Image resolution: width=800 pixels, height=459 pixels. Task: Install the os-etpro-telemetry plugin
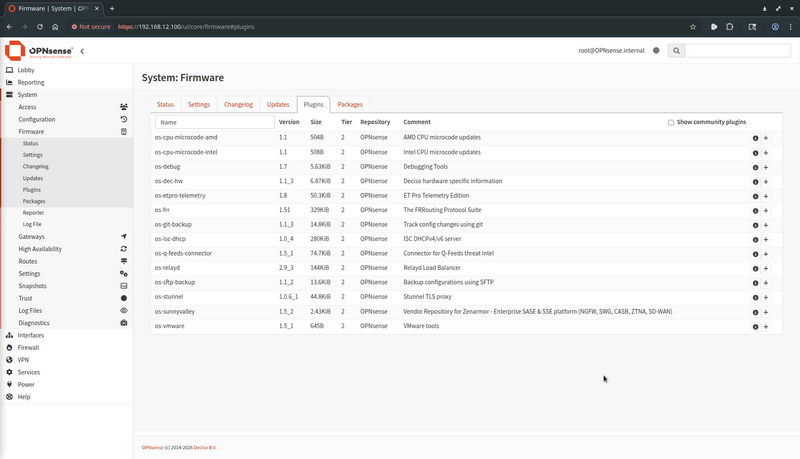(x=766, y=196)
